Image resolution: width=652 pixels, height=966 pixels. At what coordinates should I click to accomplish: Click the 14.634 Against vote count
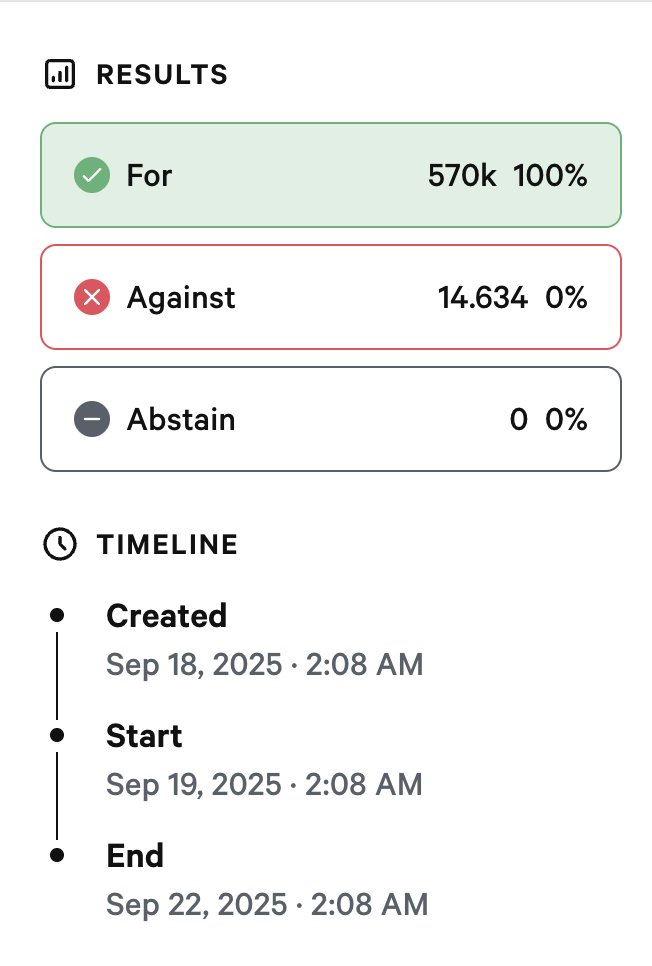click(482, 297)
